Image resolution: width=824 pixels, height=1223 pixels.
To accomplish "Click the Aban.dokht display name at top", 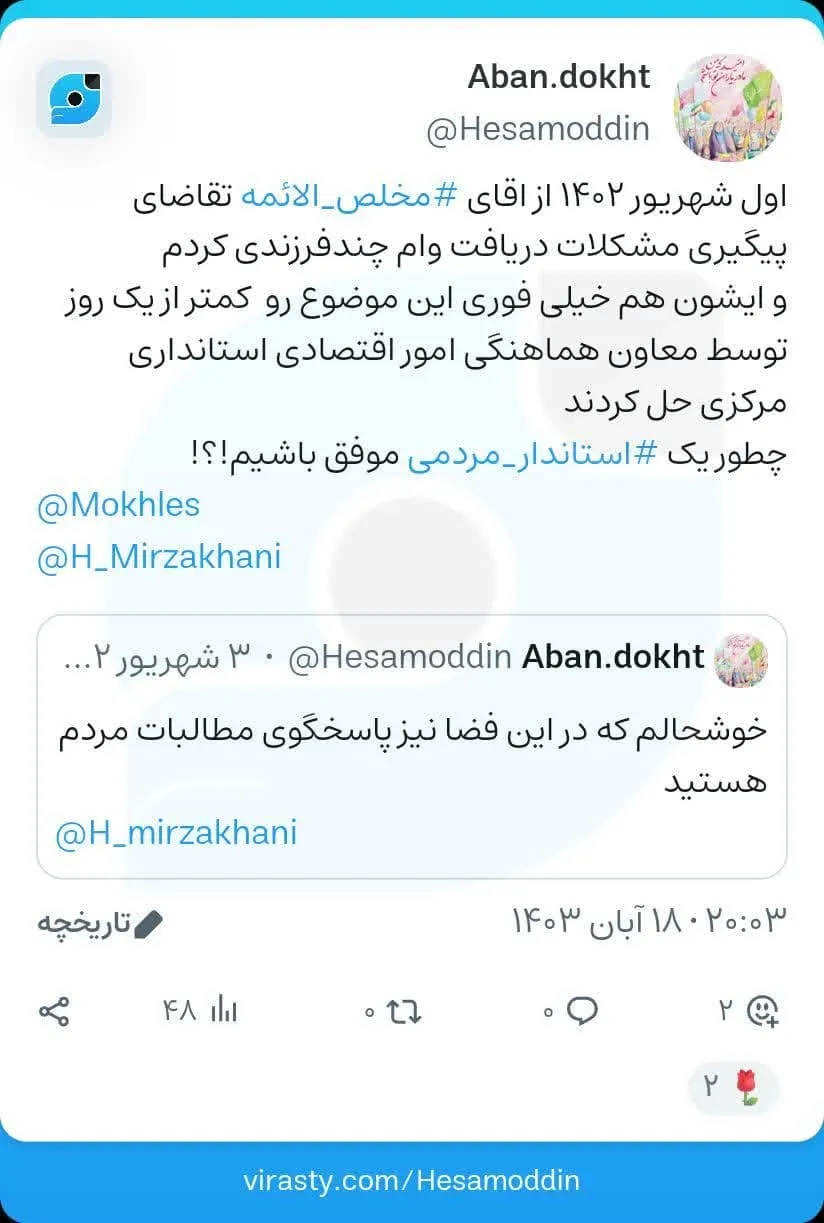I will tap(559, 77).
